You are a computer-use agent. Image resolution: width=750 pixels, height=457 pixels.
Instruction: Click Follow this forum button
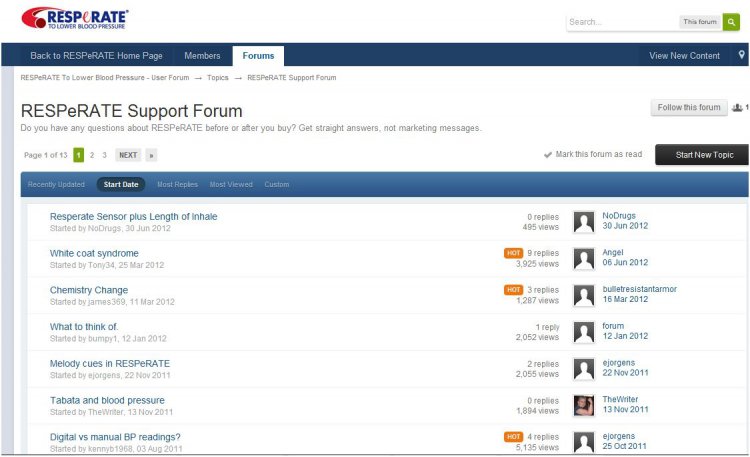(689, 108)
